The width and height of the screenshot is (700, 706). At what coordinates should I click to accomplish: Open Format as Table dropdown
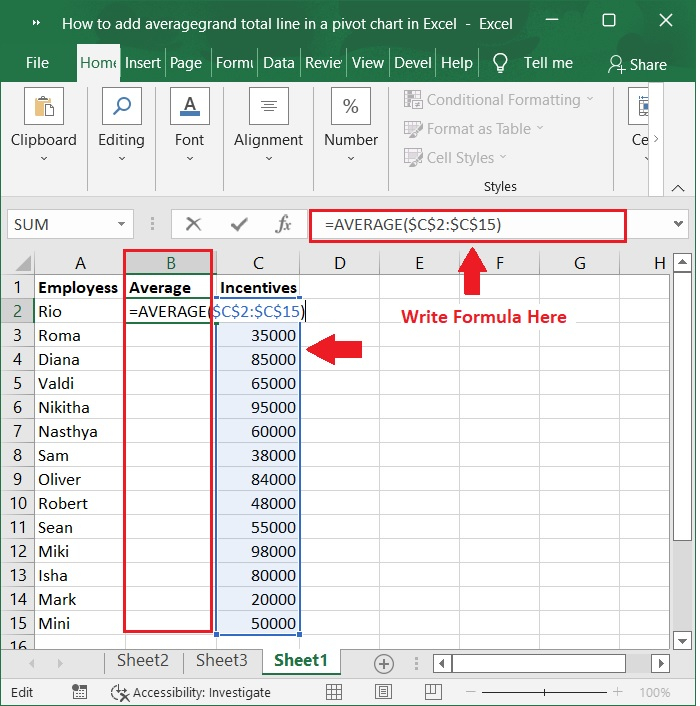click(474, 129)
